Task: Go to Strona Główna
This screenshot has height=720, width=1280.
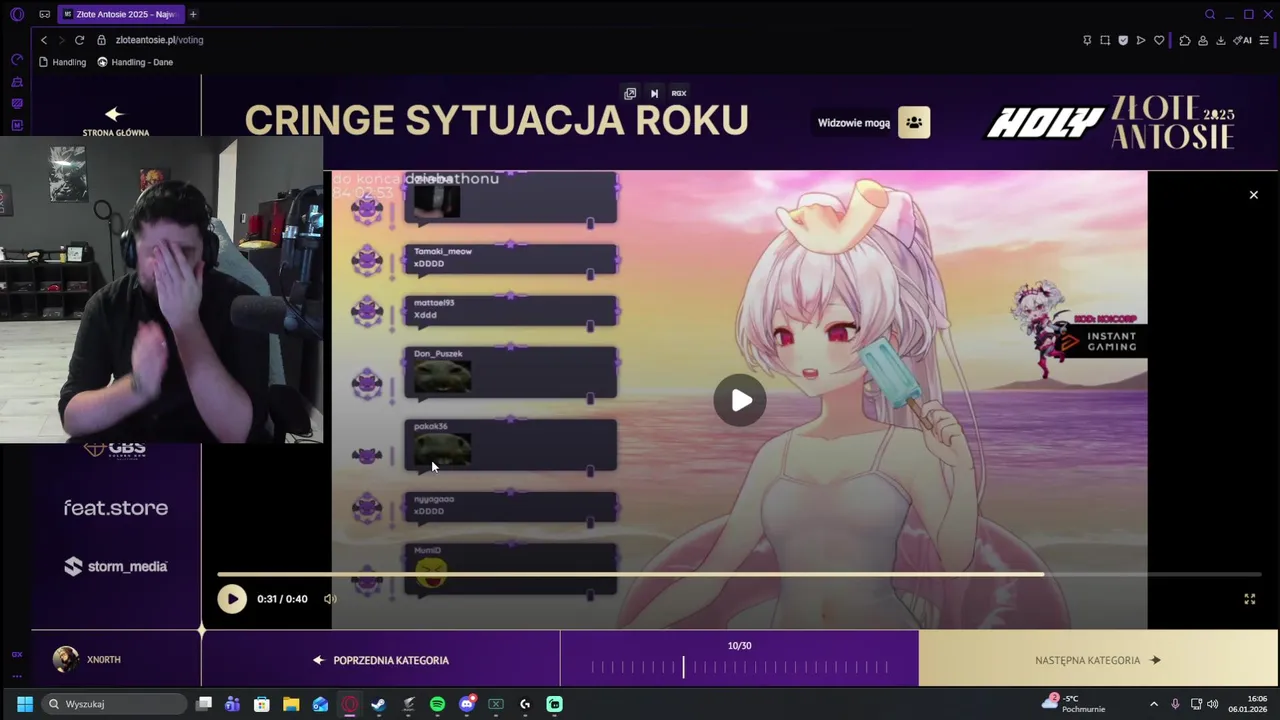Action: click(x=115, y=121)
